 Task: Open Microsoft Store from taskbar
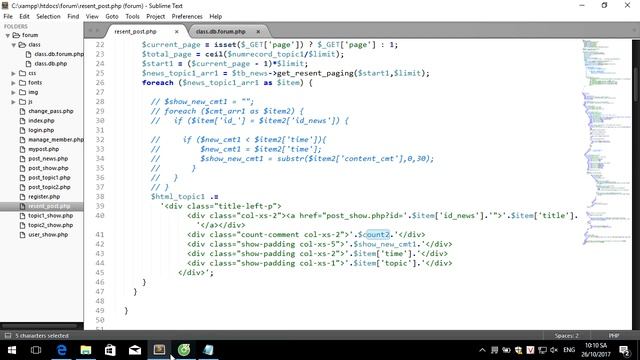click(x=110, y=350)
